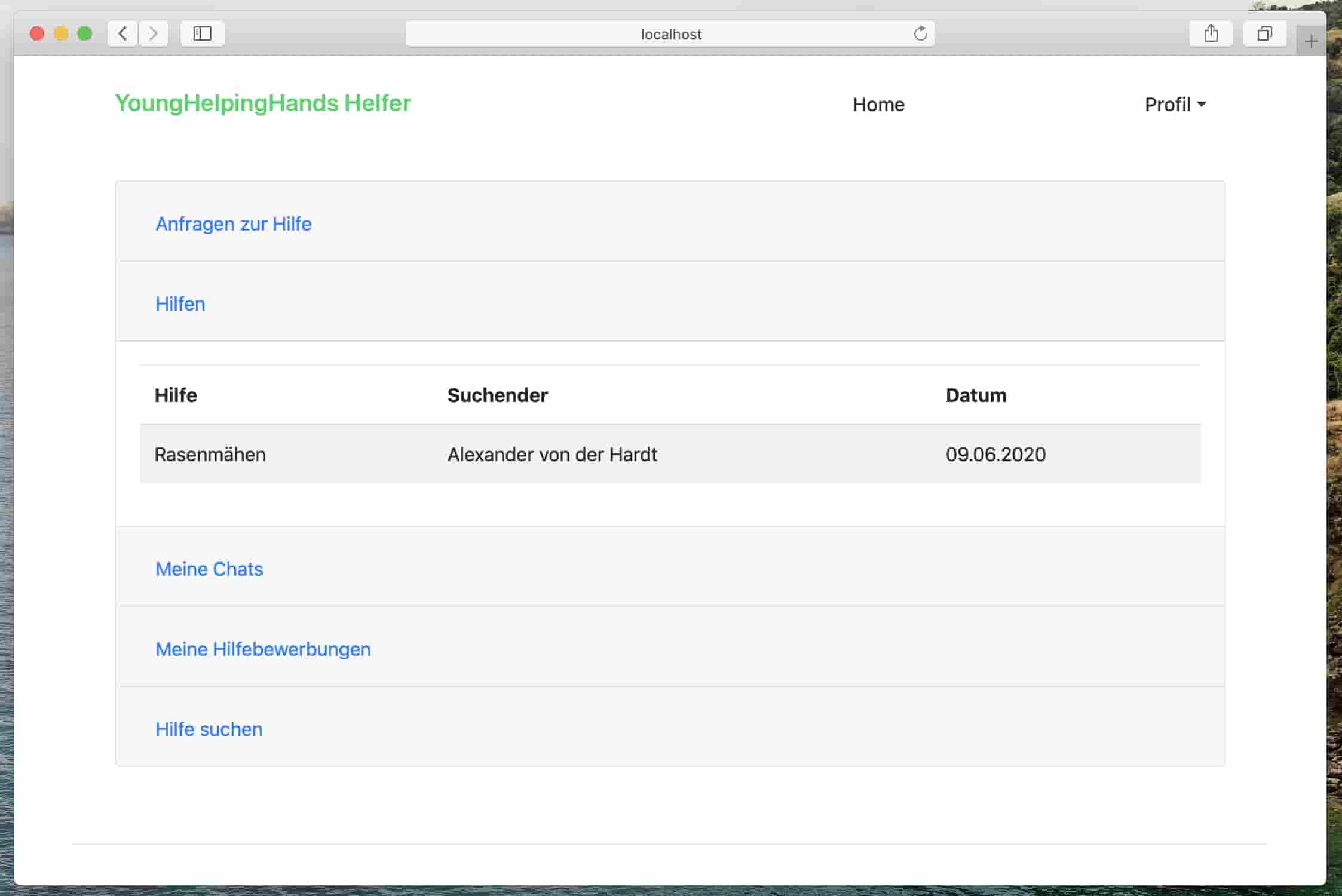The image size is (1342, 896).
Task: Add a new tab with plus button
Action: (x=1311, y=41)
